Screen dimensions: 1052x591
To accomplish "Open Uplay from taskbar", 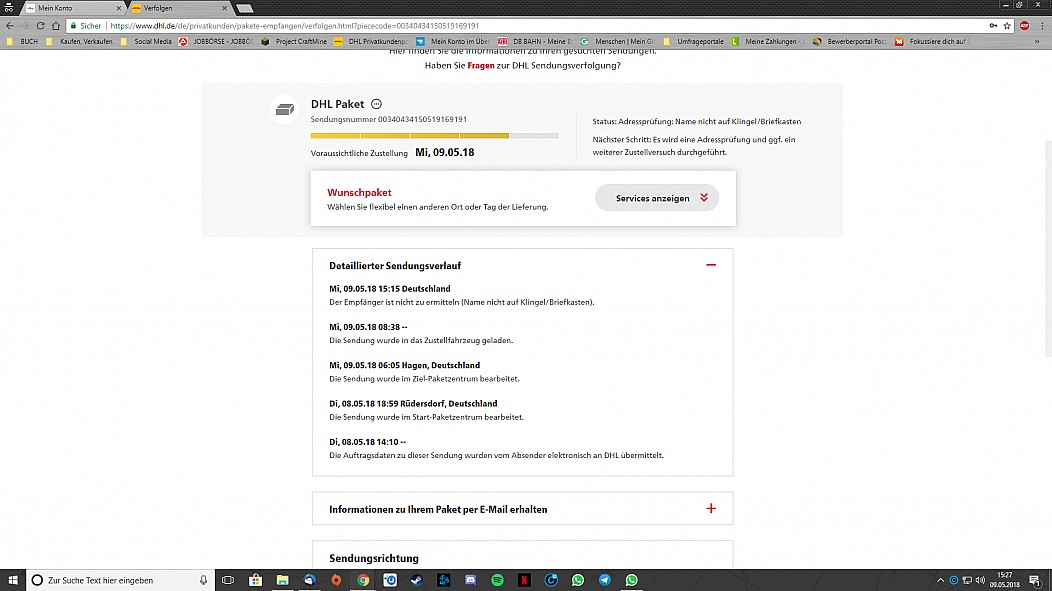I will pos(390,580).
